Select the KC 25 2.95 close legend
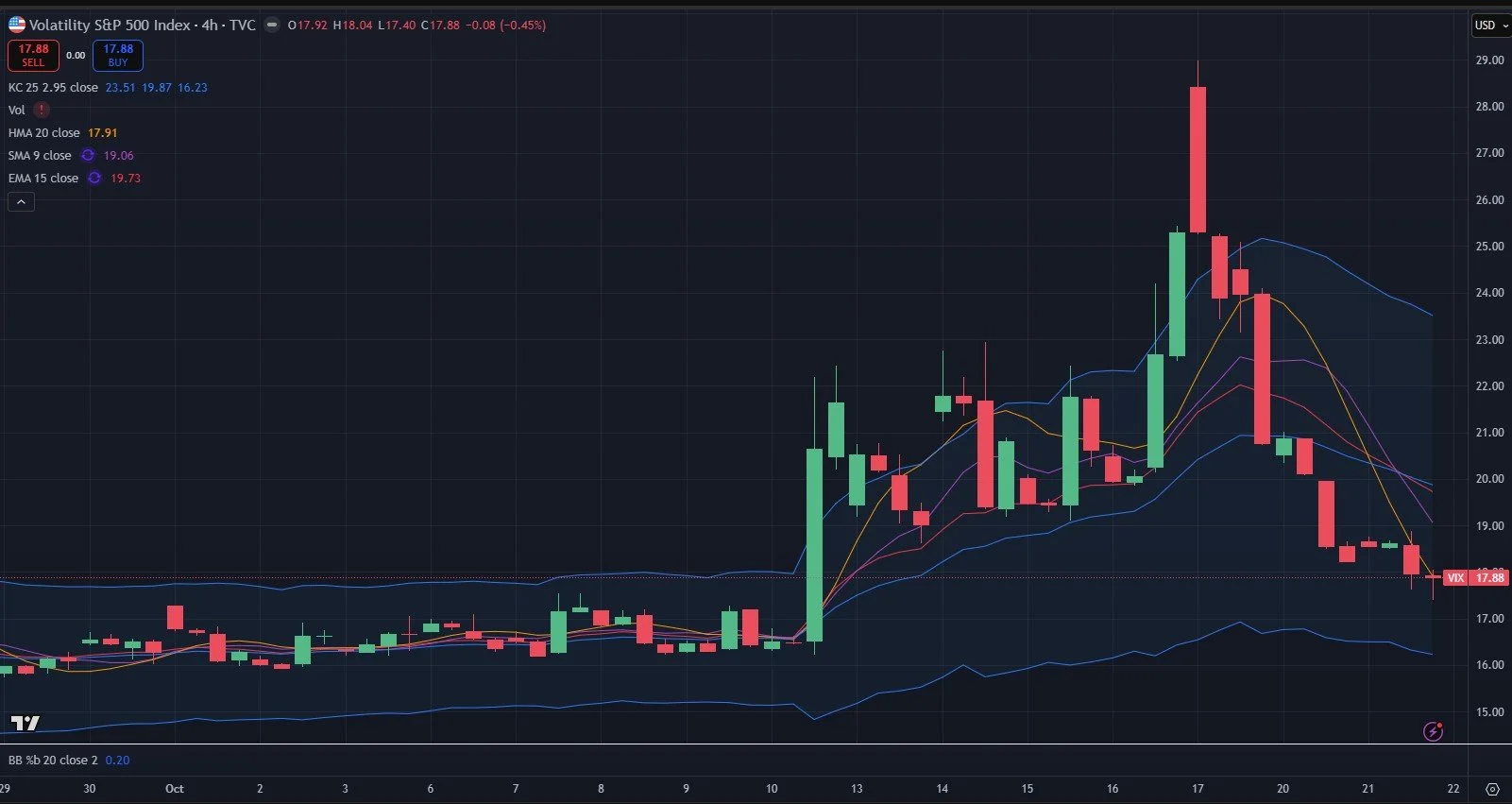 pos(53,87)
